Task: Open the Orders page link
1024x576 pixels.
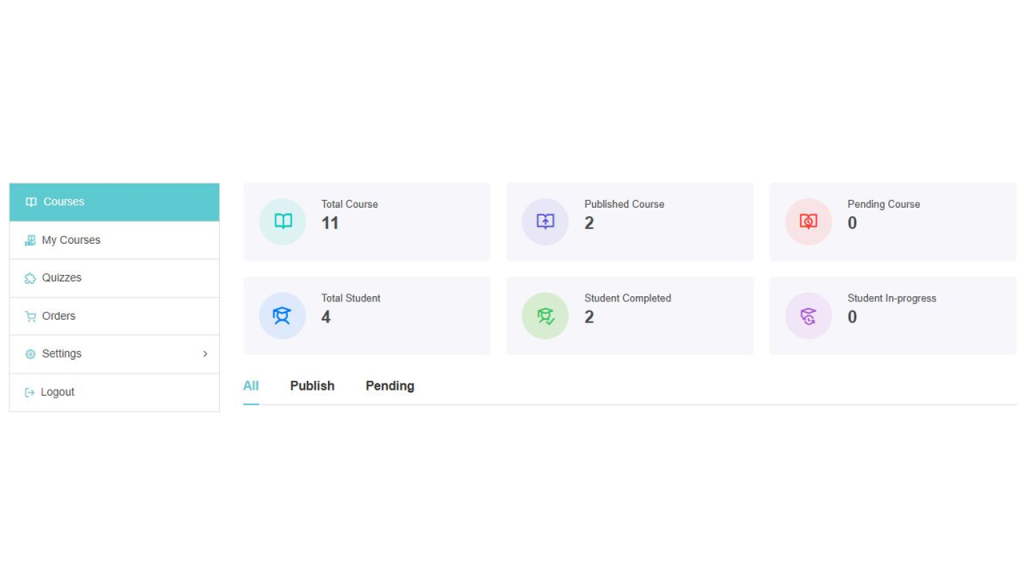Action: [59, 316]
